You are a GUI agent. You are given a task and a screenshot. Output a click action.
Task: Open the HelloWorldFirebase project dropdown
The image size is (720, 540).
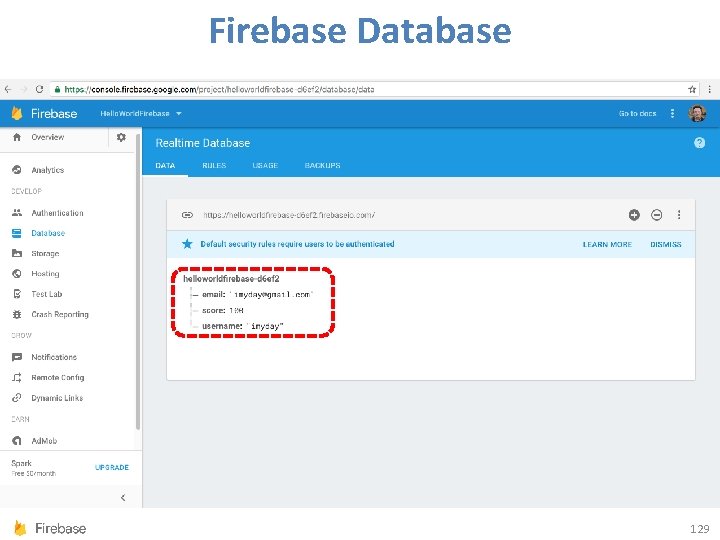141,113
